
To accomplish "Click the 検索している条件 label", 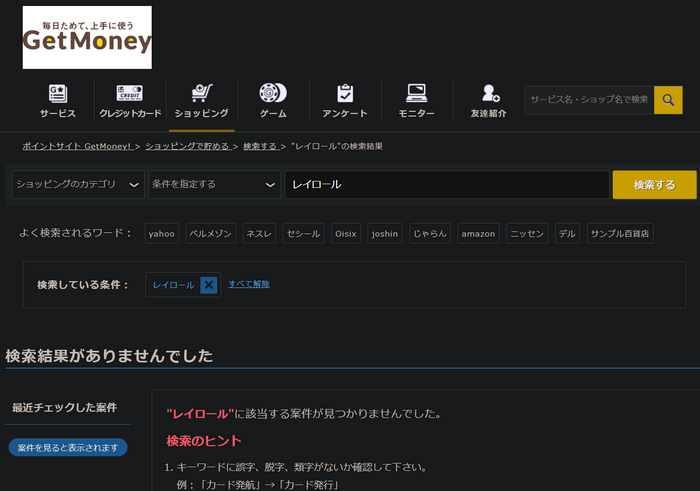I will 83,285.
